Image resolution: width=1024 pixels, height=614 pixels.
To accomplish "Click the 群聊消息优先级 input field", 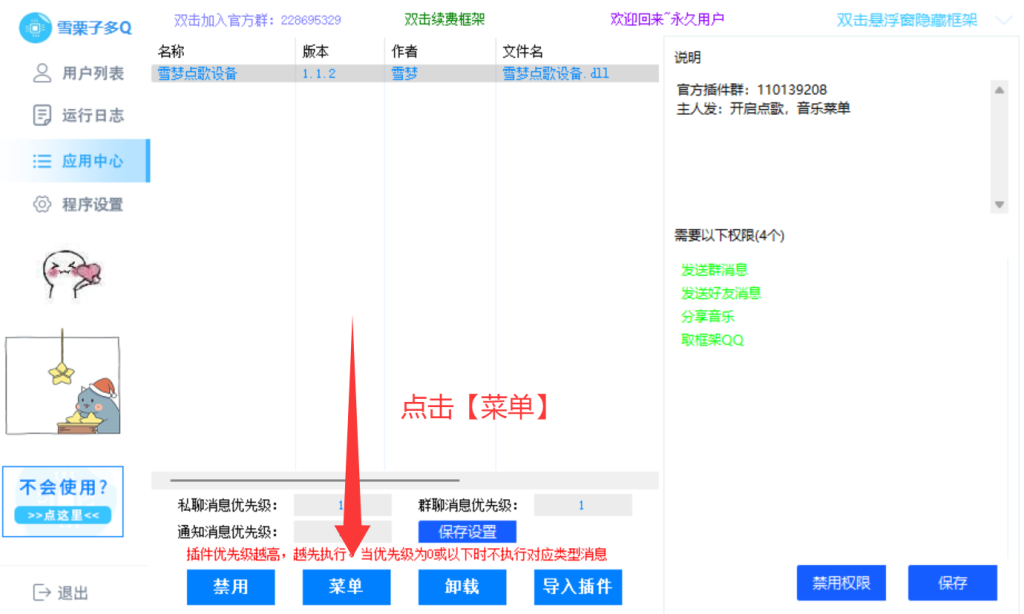I will (581, 506).
